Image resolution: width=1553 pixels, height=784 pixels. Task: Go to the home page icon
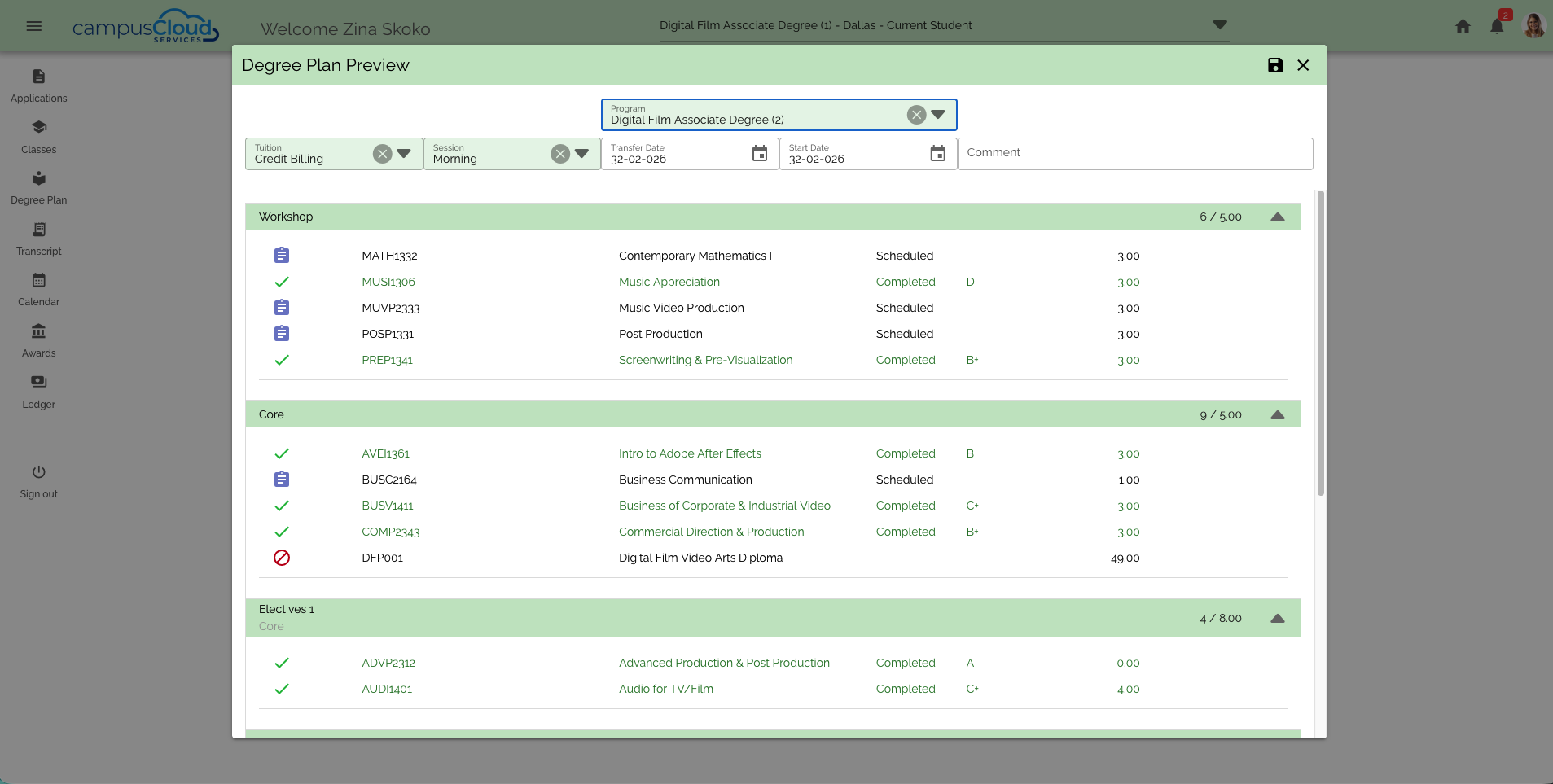pos(1463,26)
